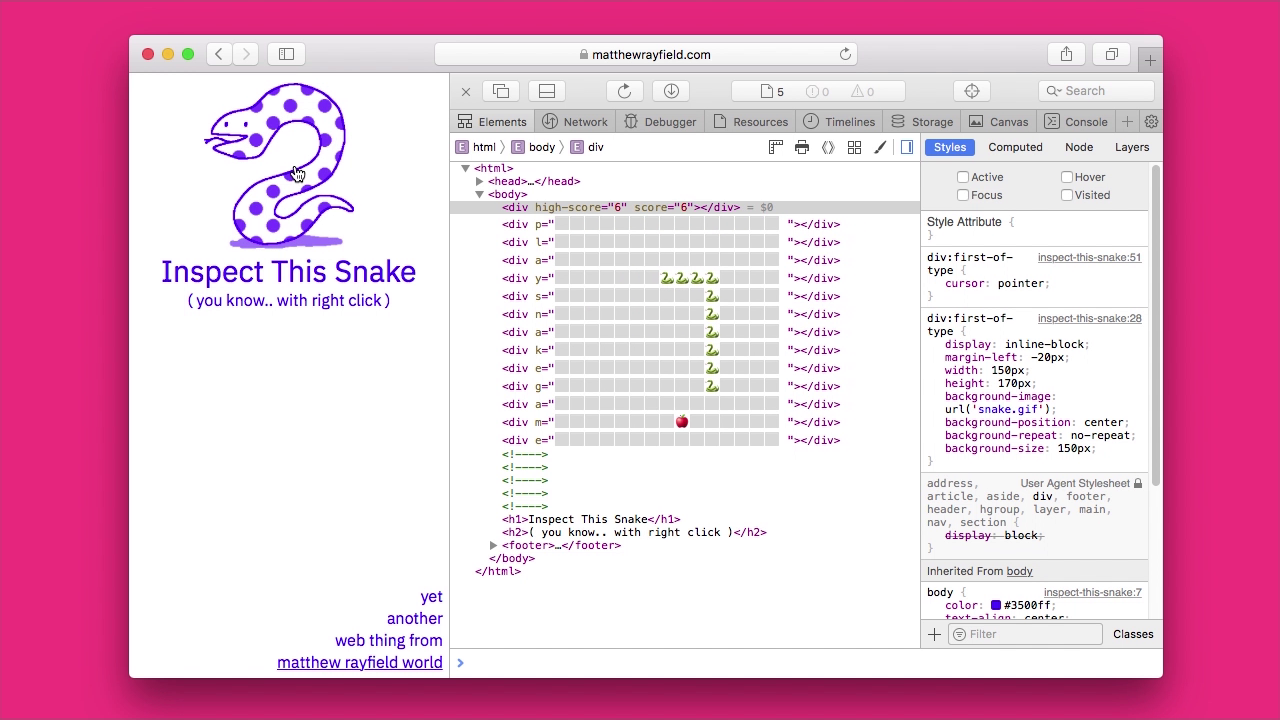This screenshot has height=720, width=1280.
Task: Add a new inspector tab with plus
Action: coord(1127,122)
